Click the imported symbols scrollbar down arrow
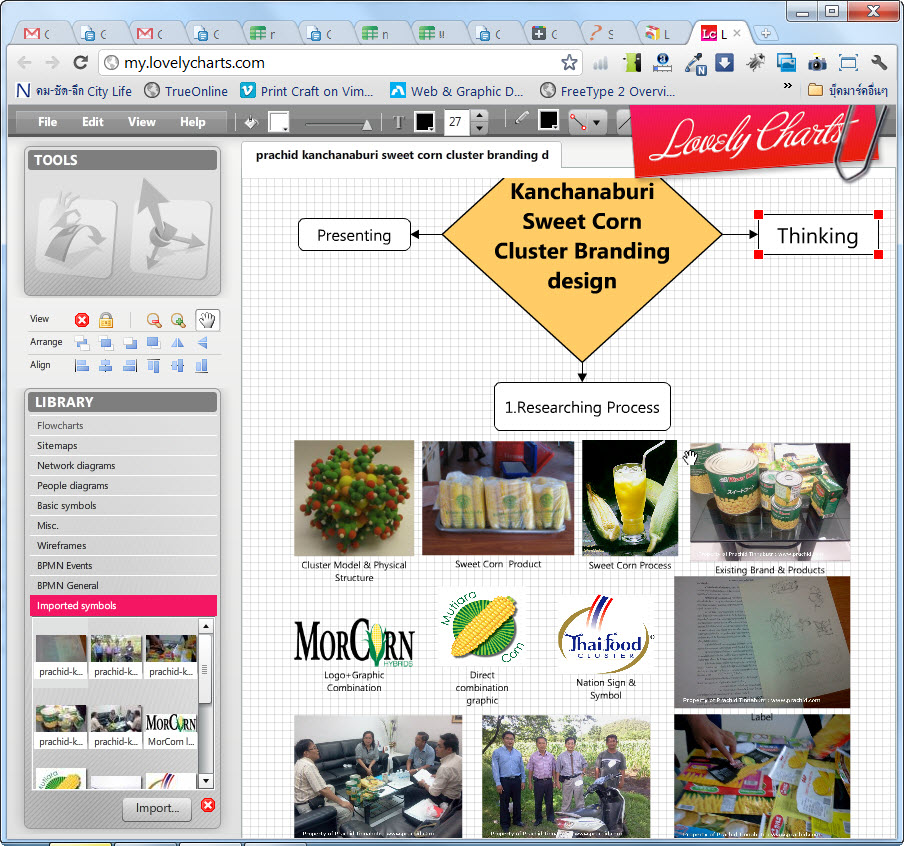The width and height of the screenshot is (904, 846). pyautogui.click(x=206, y=781)
